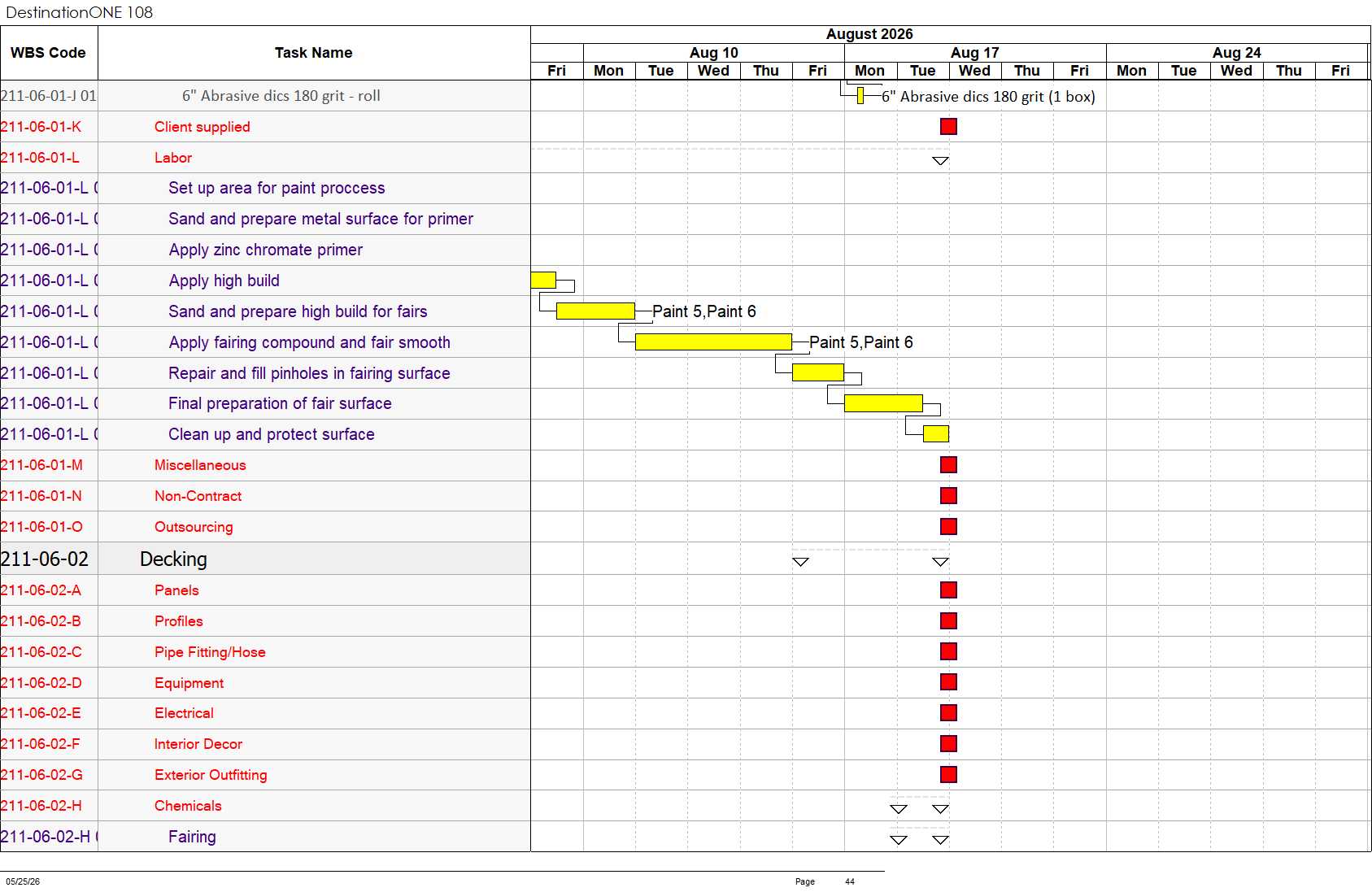
Task: Click the yellow bar for Apply fairing compound
Action: point(713,342)
